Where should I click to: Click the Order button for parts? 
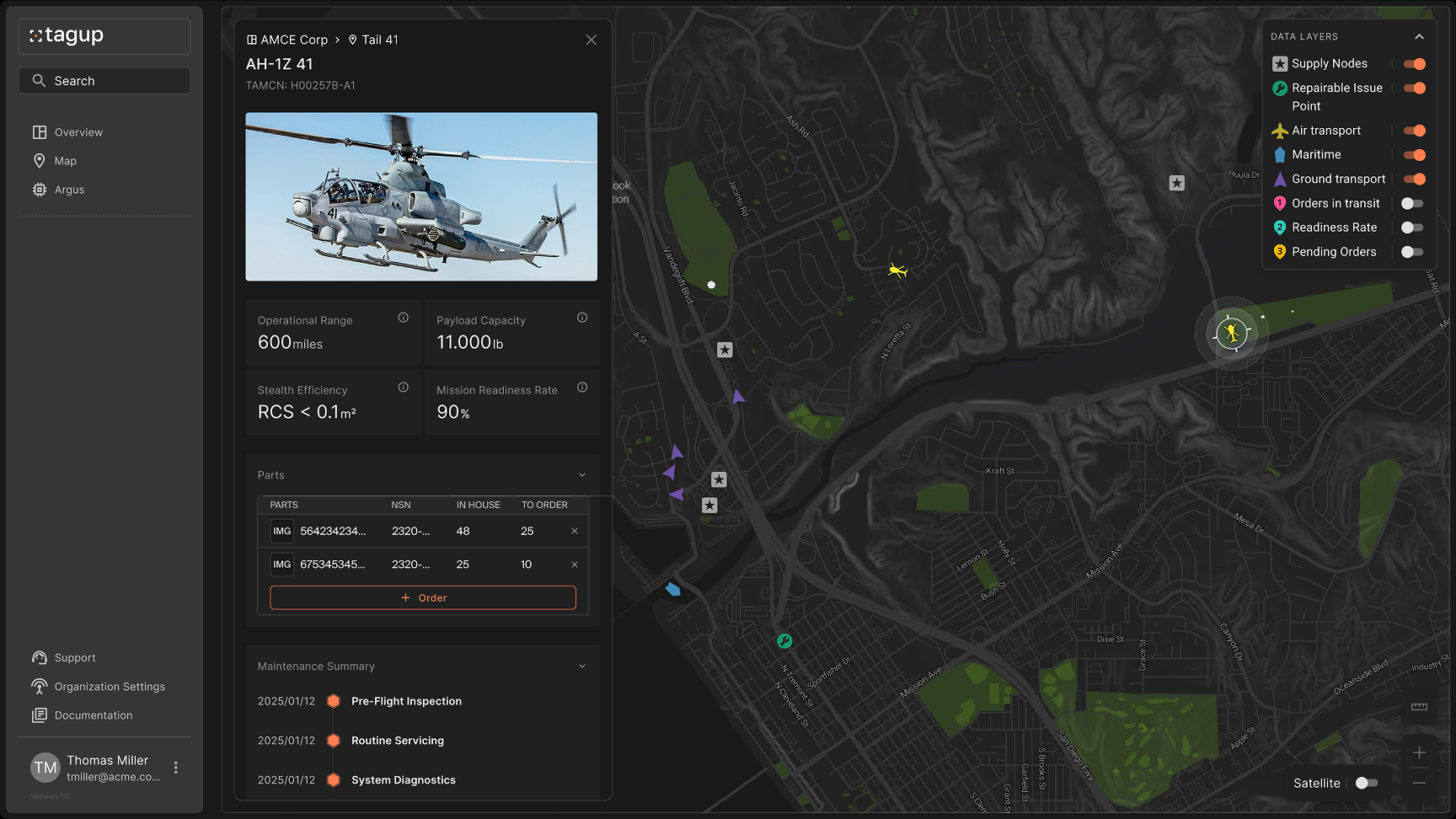tap(423, 597)
